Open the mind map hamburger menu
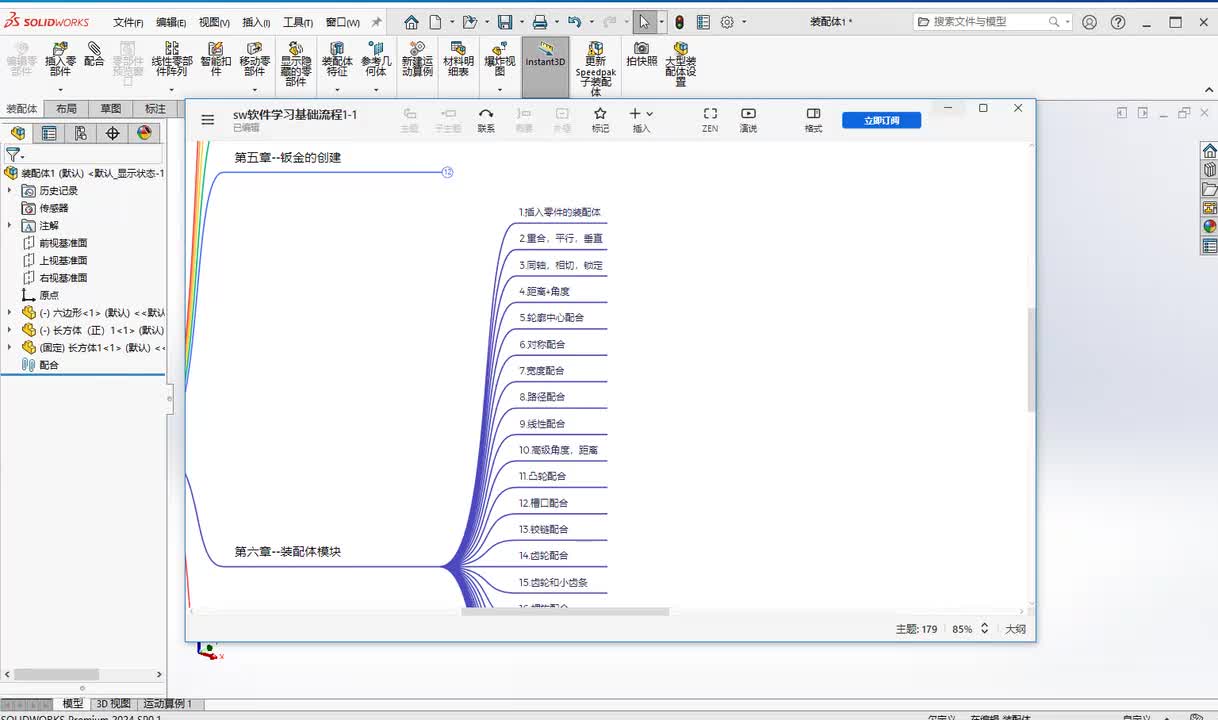The width and height of the screenshot is (1218, 720). pyautogui.click(x=208, y=120)
